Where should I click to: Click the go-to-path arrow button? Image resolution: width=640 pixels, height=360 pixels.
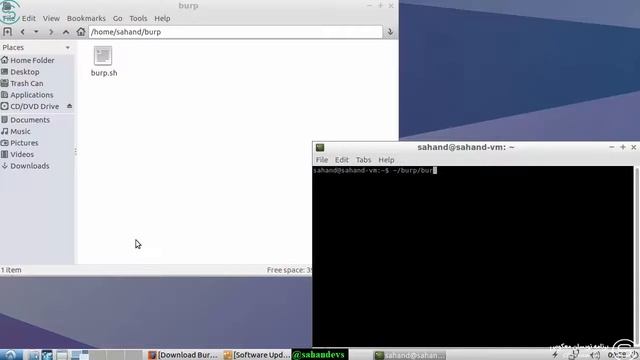[390, 32]
